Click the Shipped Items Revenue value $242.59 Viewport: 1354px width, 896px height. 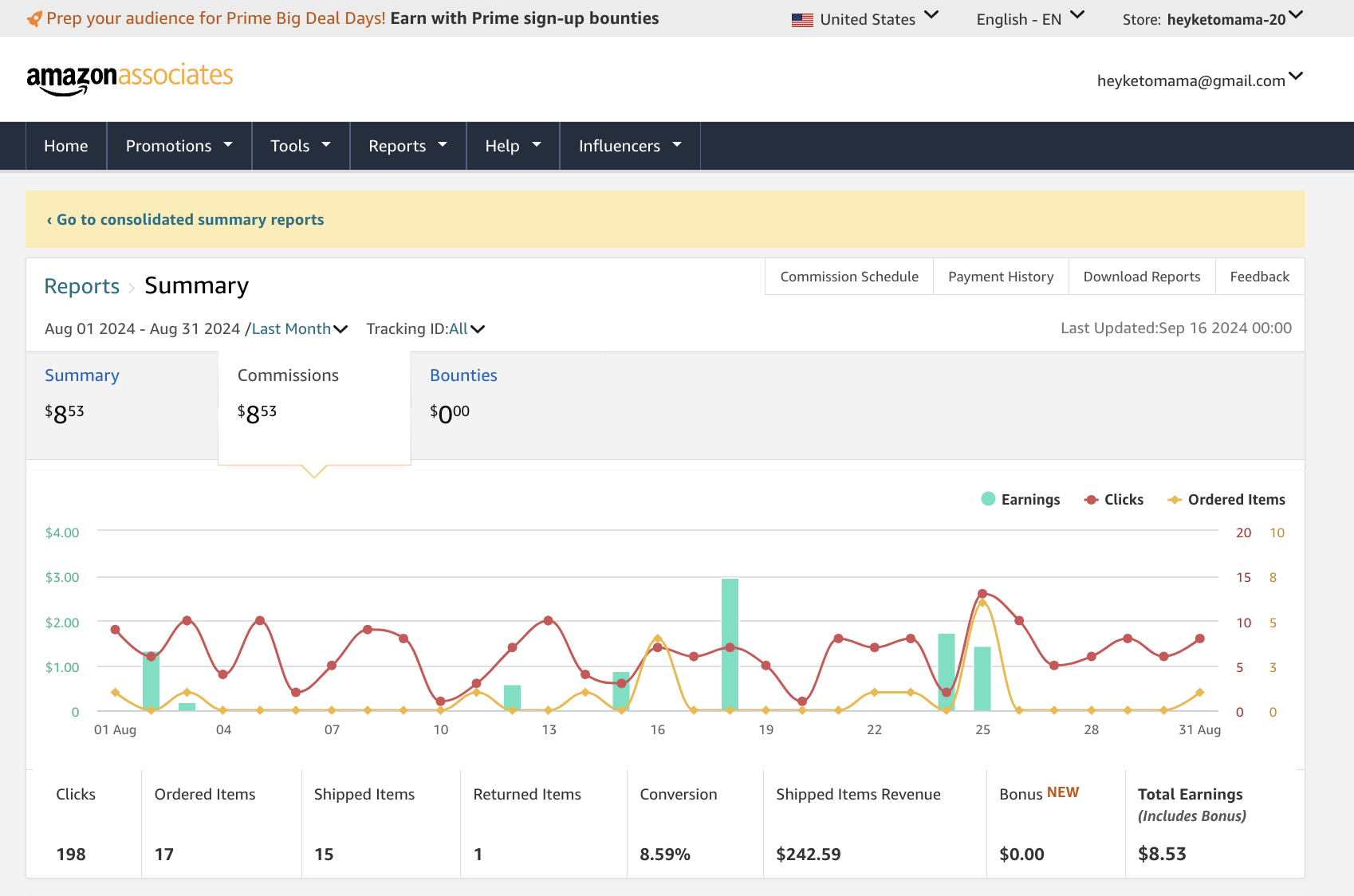coord(809,855)
